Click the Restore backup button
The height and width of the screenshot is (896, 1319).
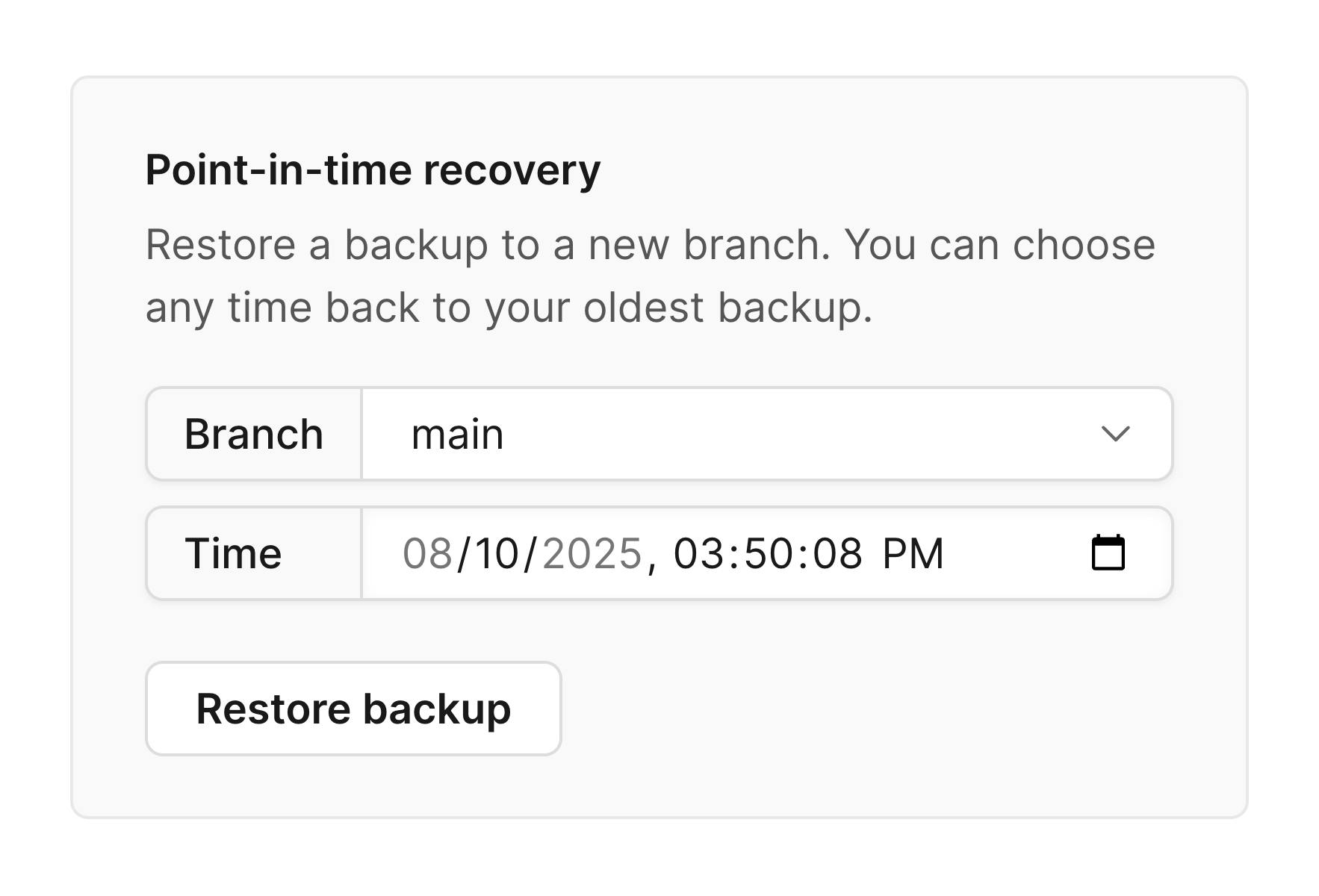pos(353,709)
